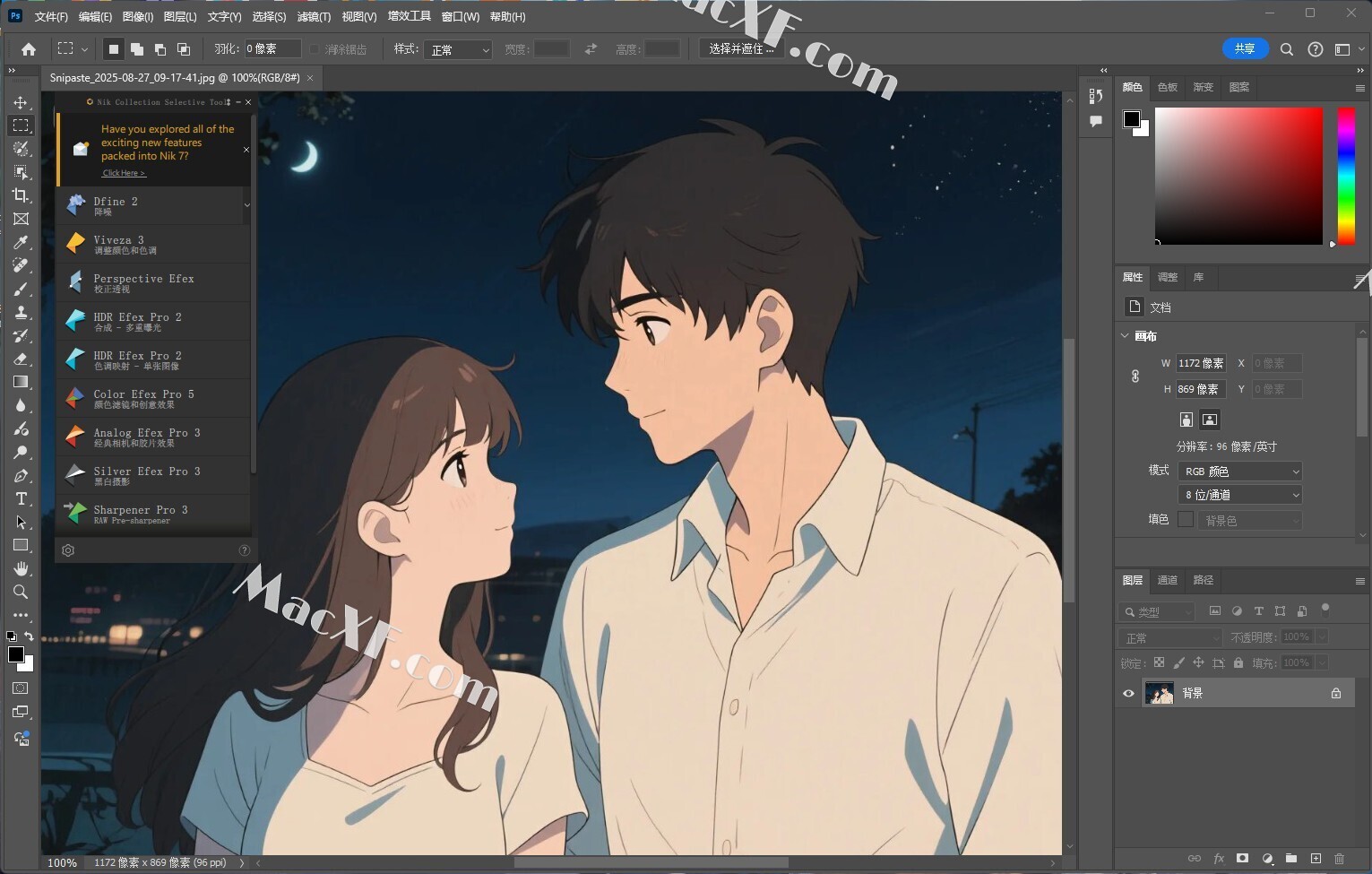Click the toolbar foreground color swatch
This screenshot has height=874, width=1372.
pyautogui.click(x=16, y=654)
